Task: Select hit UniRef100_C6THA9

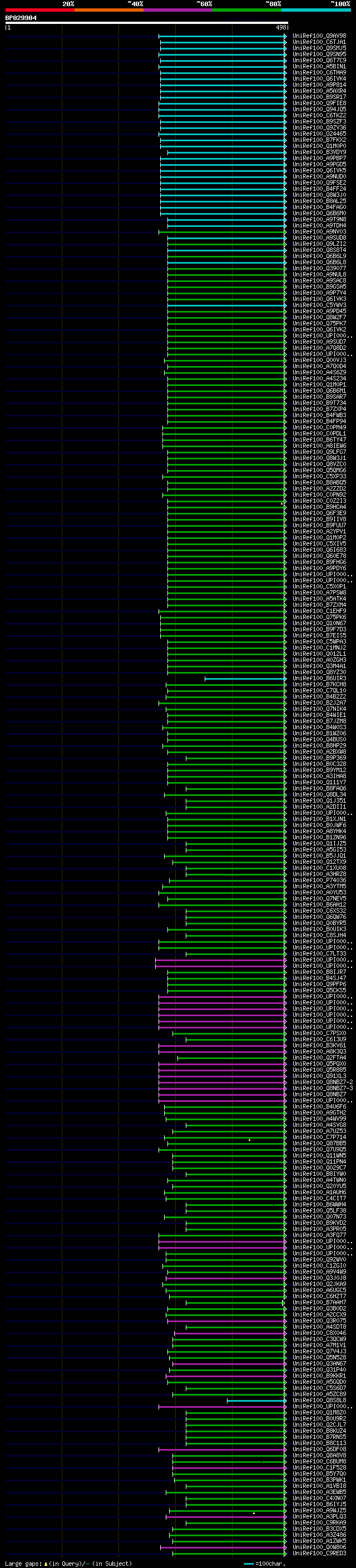Action: pyautogui.click(x=319, y=72)
